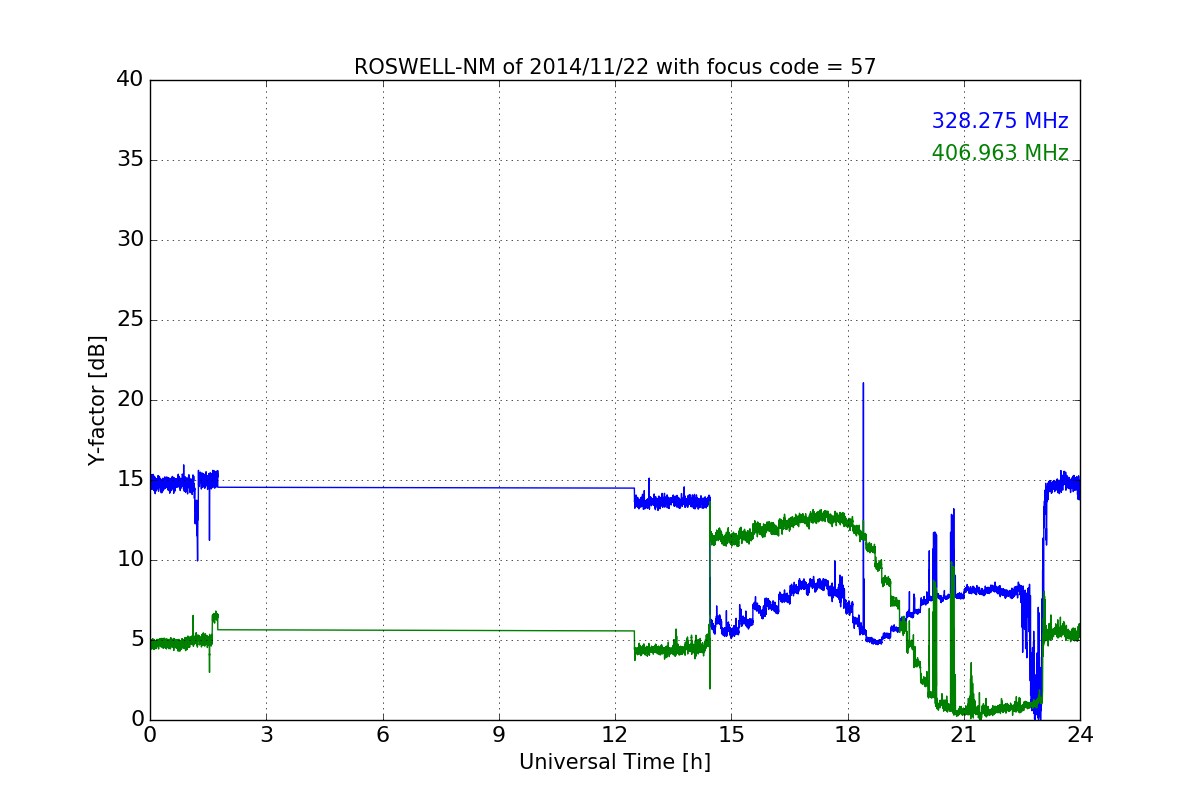
Task: Click x-axis tick label 6
Action: (x=383, y=735)
